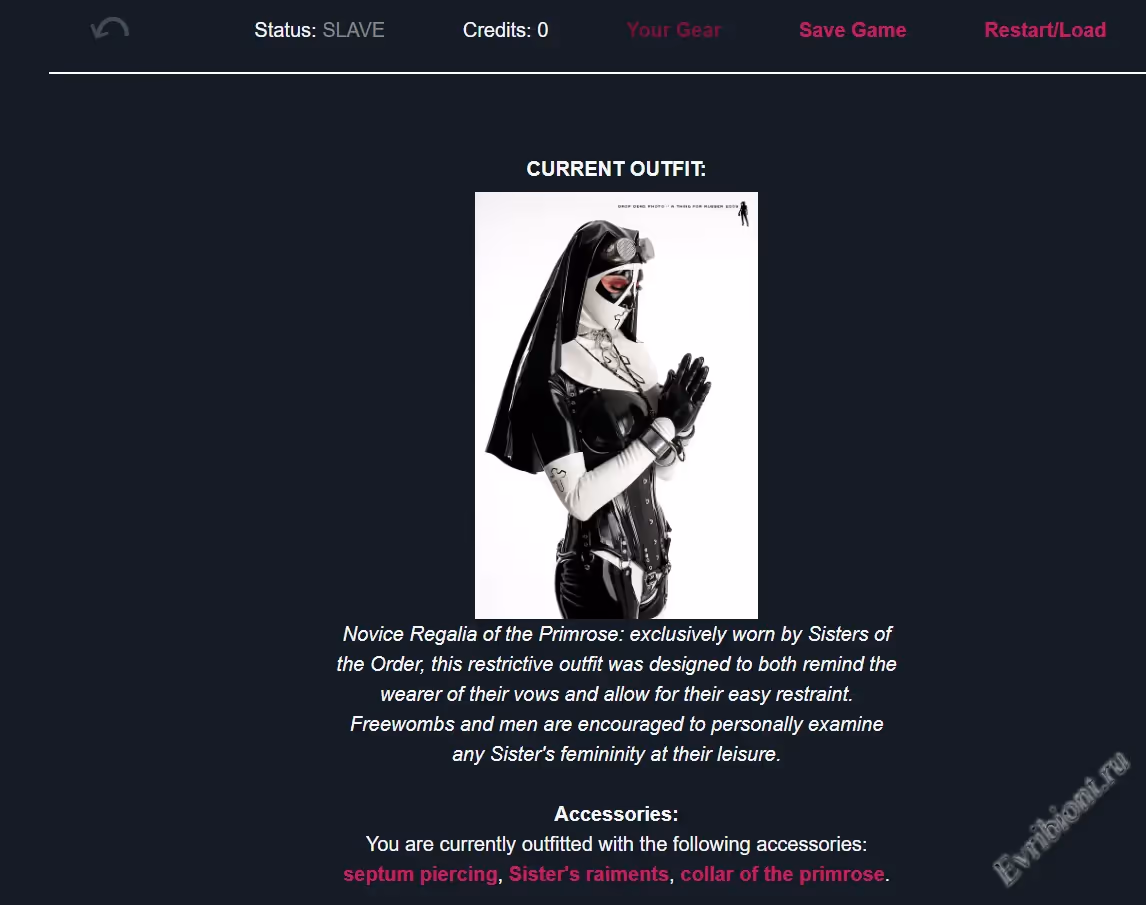1146x905 pixels.
Task: Open the Sister's raiments link
Action: 588,874
